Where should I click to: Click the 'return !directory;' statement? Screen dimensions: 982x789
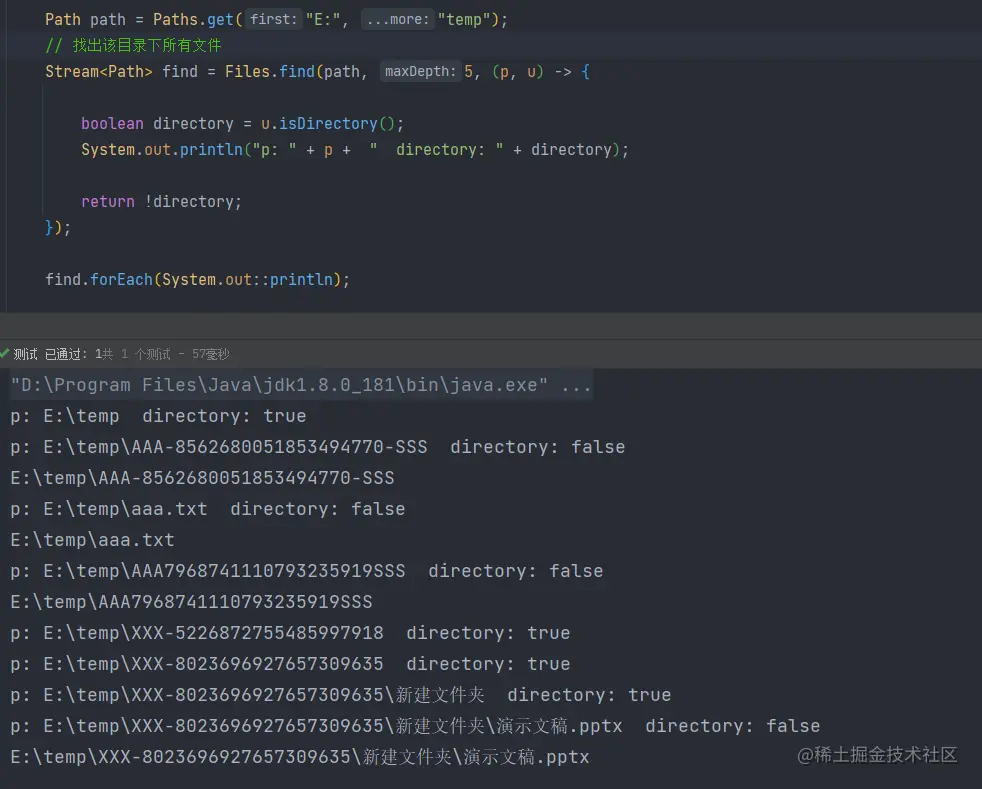161,202
